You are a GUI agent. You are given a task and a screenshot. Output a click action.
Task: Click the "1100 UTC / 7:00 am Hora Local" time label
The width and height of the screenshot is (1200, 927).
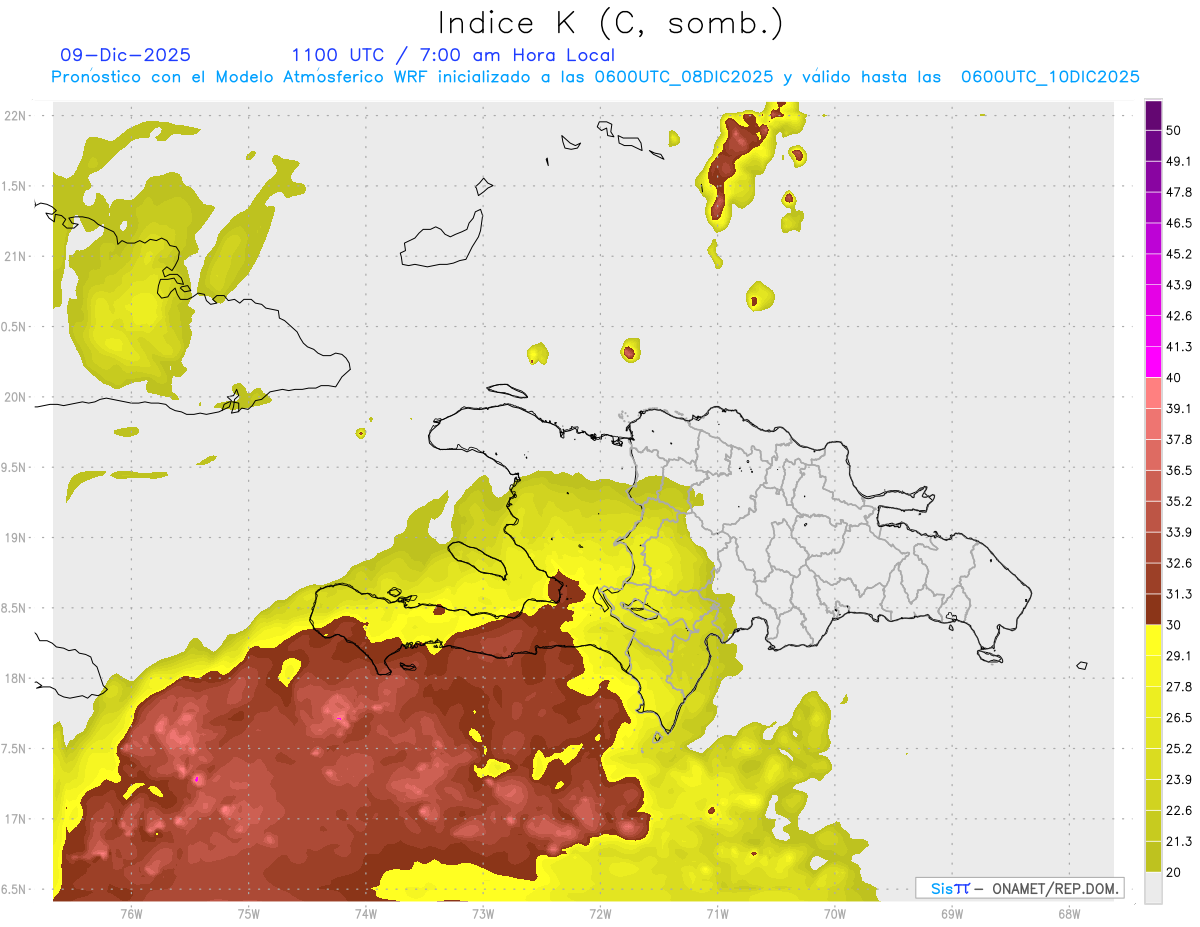(x=453, y=55)
